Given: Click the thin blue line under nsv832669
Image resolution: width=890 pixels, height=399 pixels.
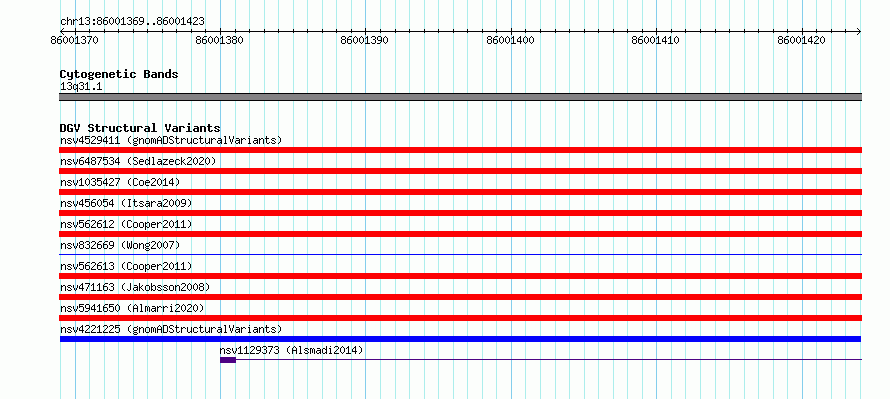Looking at the screenshot, I should tap(460, 254).
